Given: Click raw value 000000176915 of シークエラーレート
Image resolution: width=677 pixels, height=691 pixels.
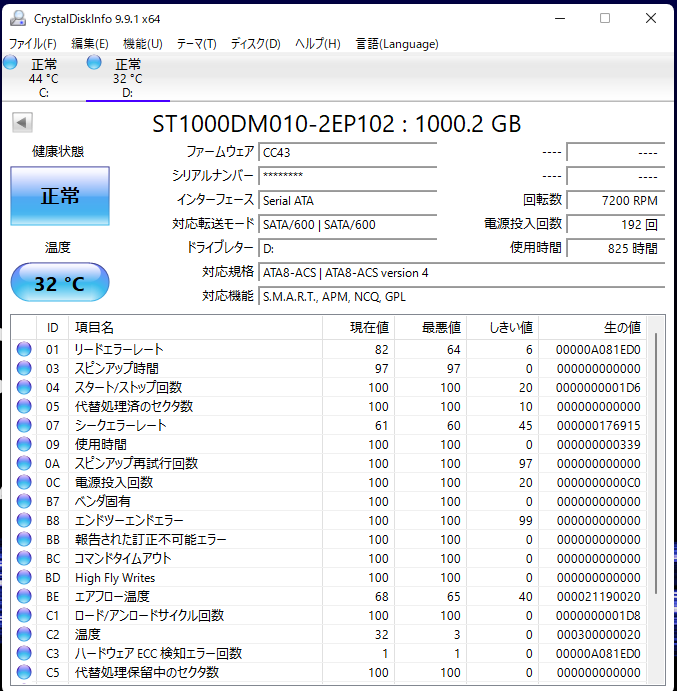Looking at the screenshot, I should pyautogui.click(x=598, y=425).
